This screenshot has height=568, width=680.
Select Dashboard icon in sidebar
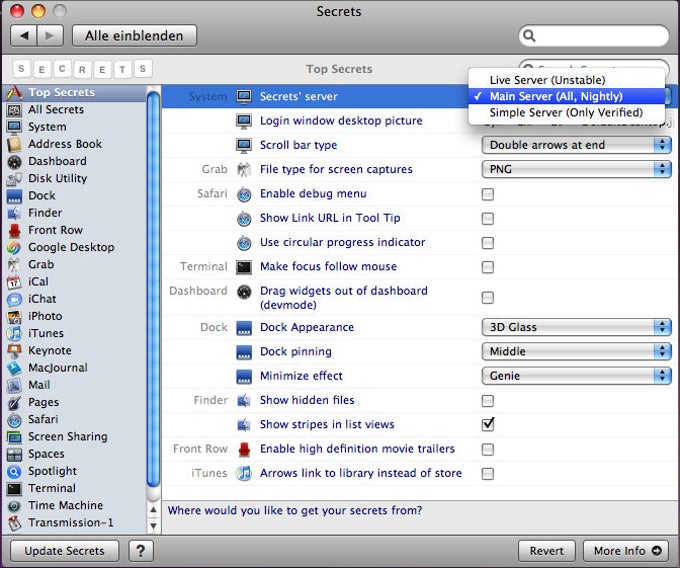coord(14,161)
